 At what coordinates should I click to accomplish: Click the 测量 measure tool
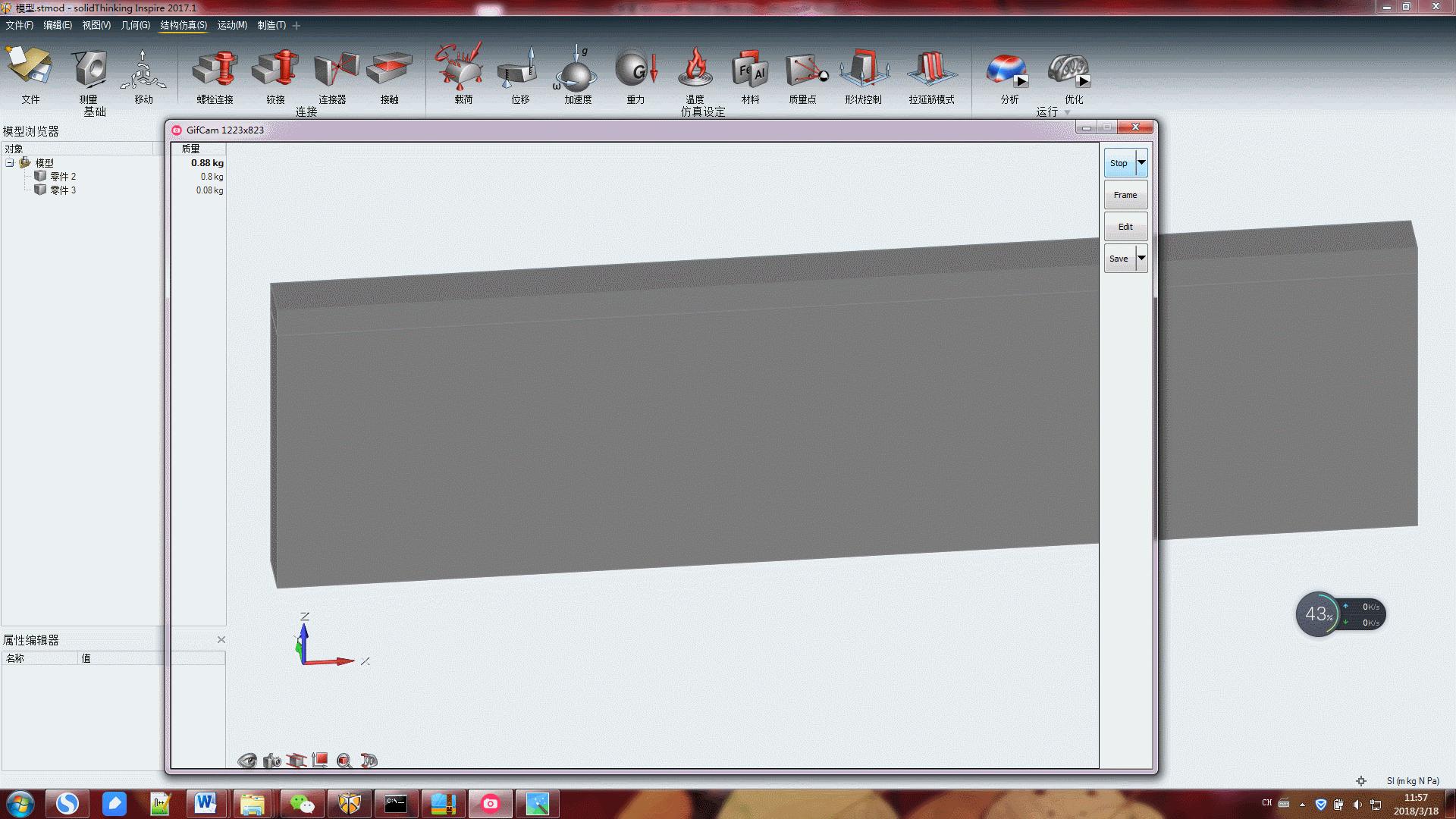[89, 69]
